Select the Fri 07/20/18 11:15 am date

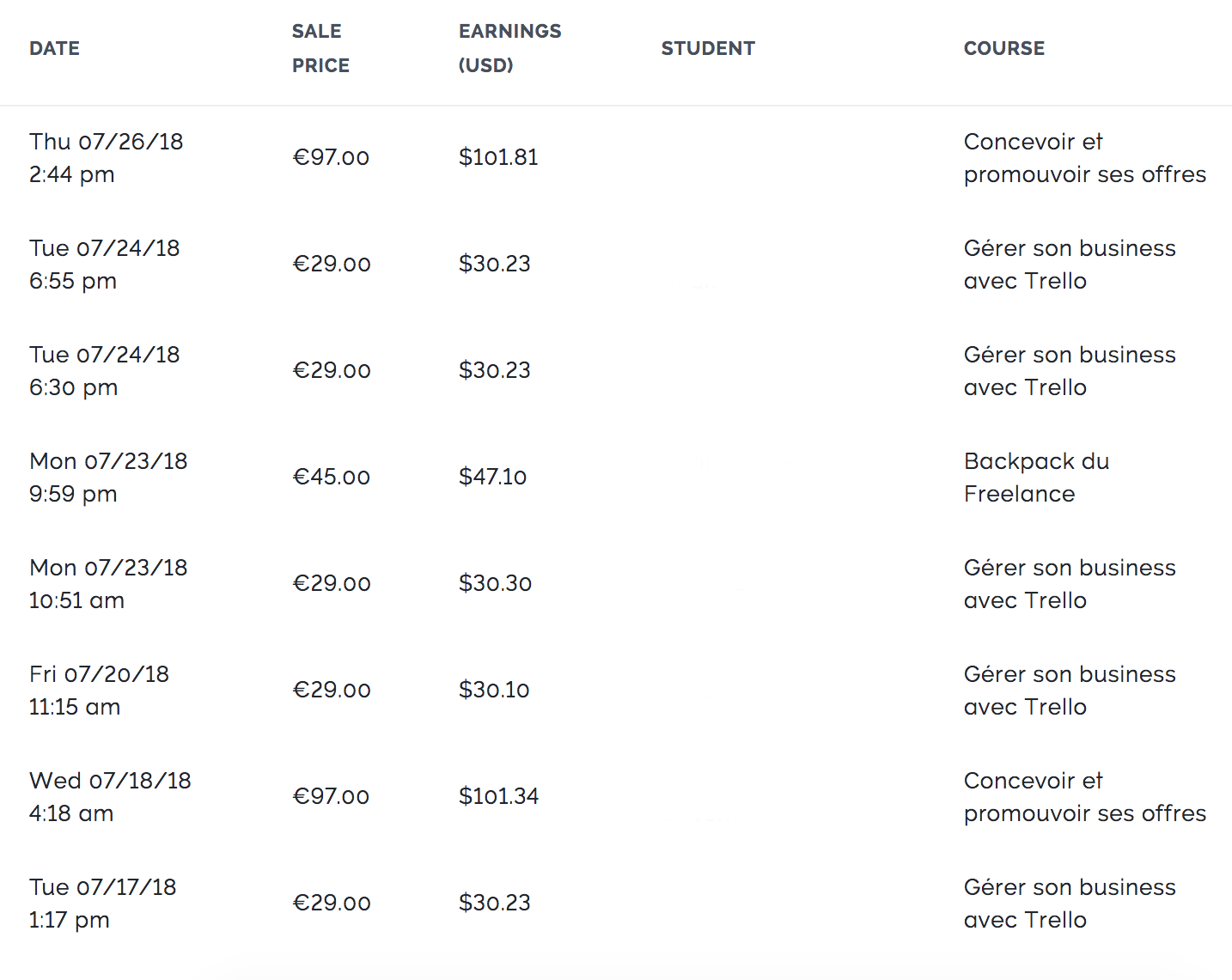click(100, 691)
